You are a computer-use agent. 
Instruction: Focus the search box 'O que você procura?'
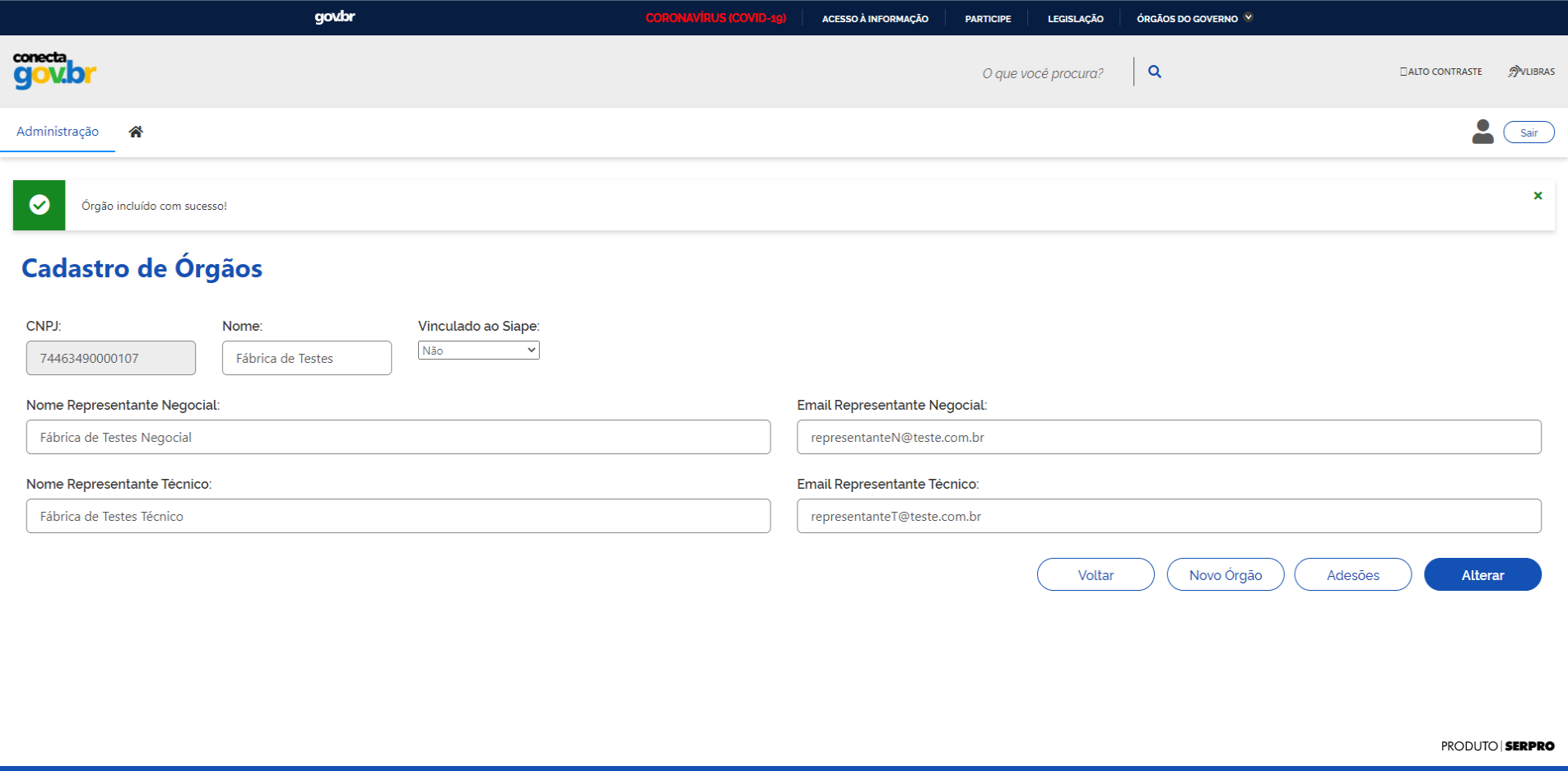pos(1042,73)
